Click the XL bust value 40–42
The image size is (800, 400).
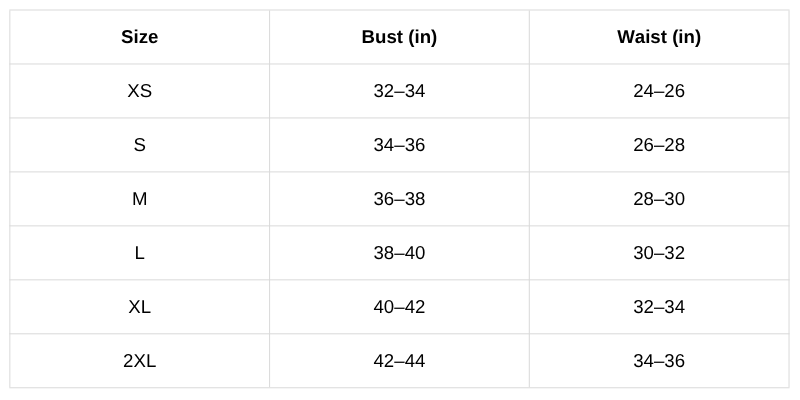[x=399, y=307]
